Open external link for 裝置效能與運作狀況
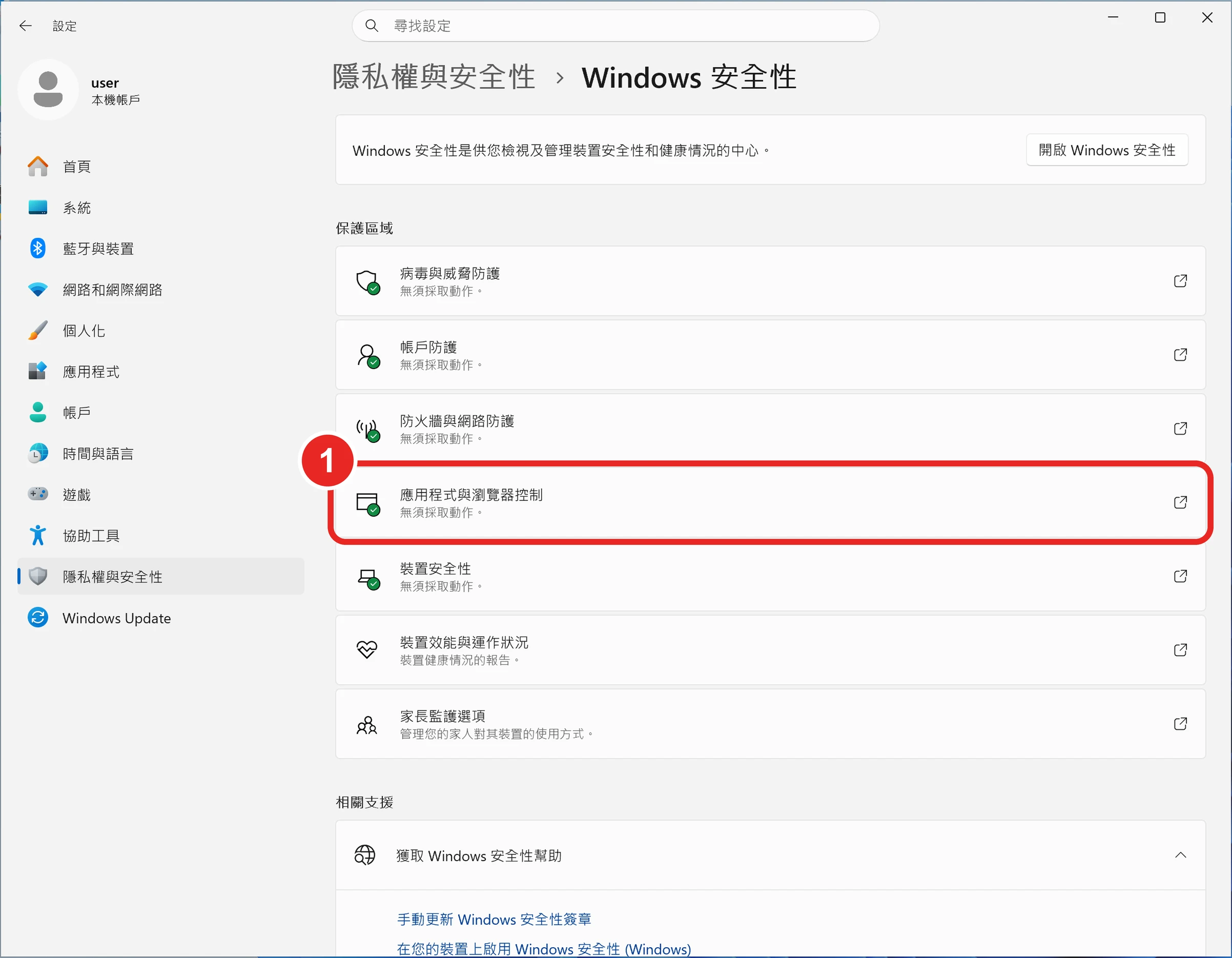Image resolution: width=1232 pixels, height=958 pixels. pyautogui.click(x=1180, y=650)
